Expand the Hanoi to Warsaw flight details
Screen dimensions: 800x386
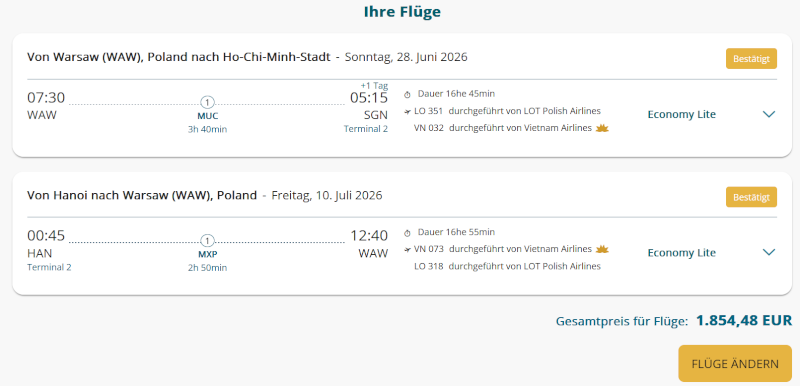[x=768, y=252]
